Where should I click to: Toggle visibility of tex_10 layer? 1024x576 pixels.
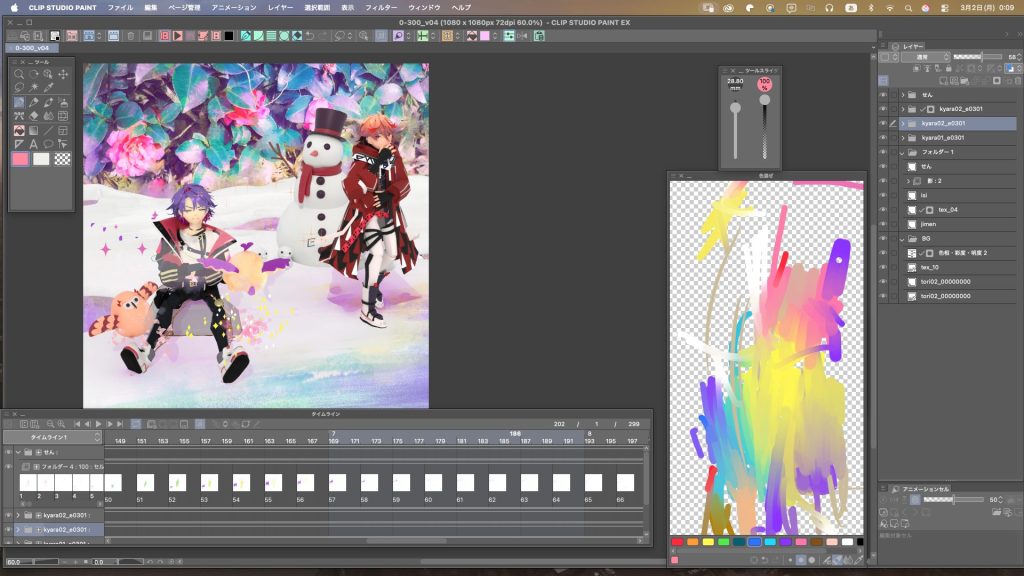[883, 267]
